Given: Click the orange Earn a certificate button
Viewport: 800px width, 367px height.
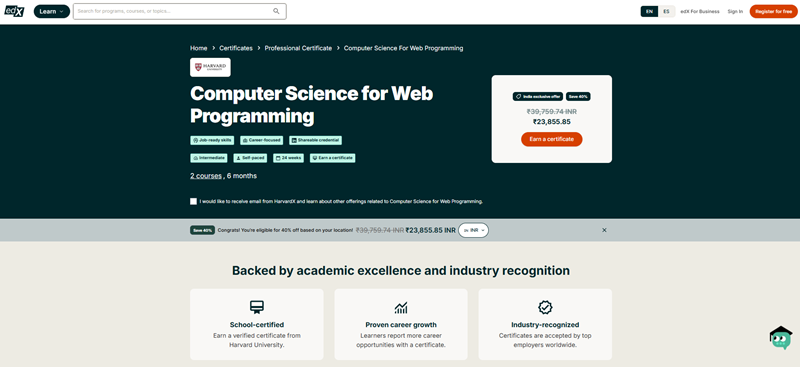Looking at the screenshot, I should [x=552, y=139].
